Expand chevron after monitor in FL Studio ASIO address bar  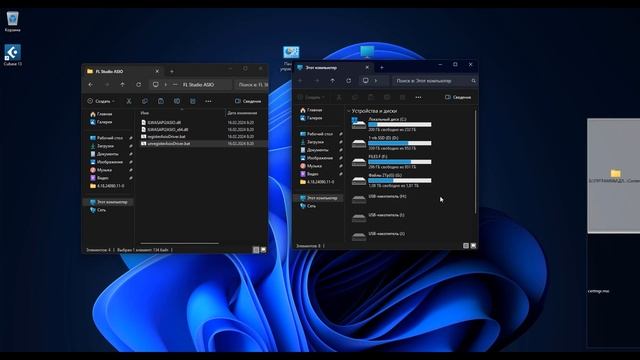[x=165, y=84]
